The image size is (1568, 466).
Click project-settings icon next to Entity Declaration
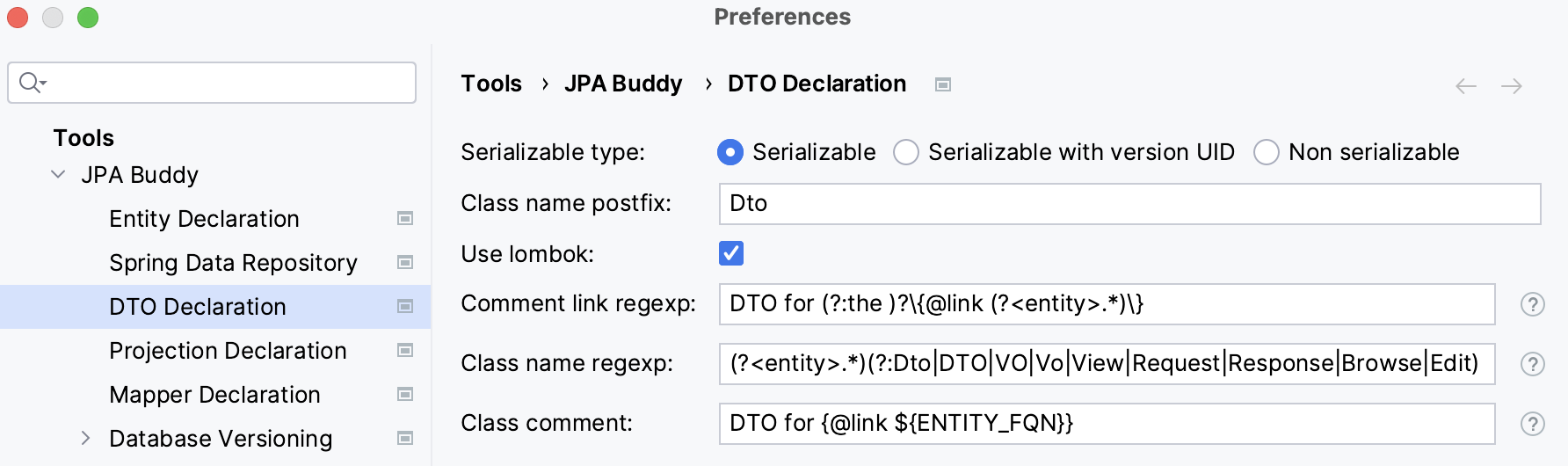(405, 218)
